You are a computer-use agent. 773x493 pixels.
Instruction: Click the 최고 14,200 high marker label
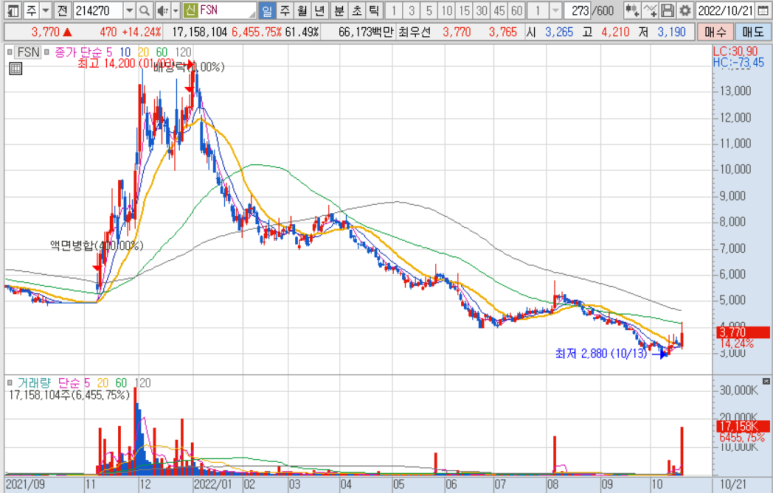(126, 64)
